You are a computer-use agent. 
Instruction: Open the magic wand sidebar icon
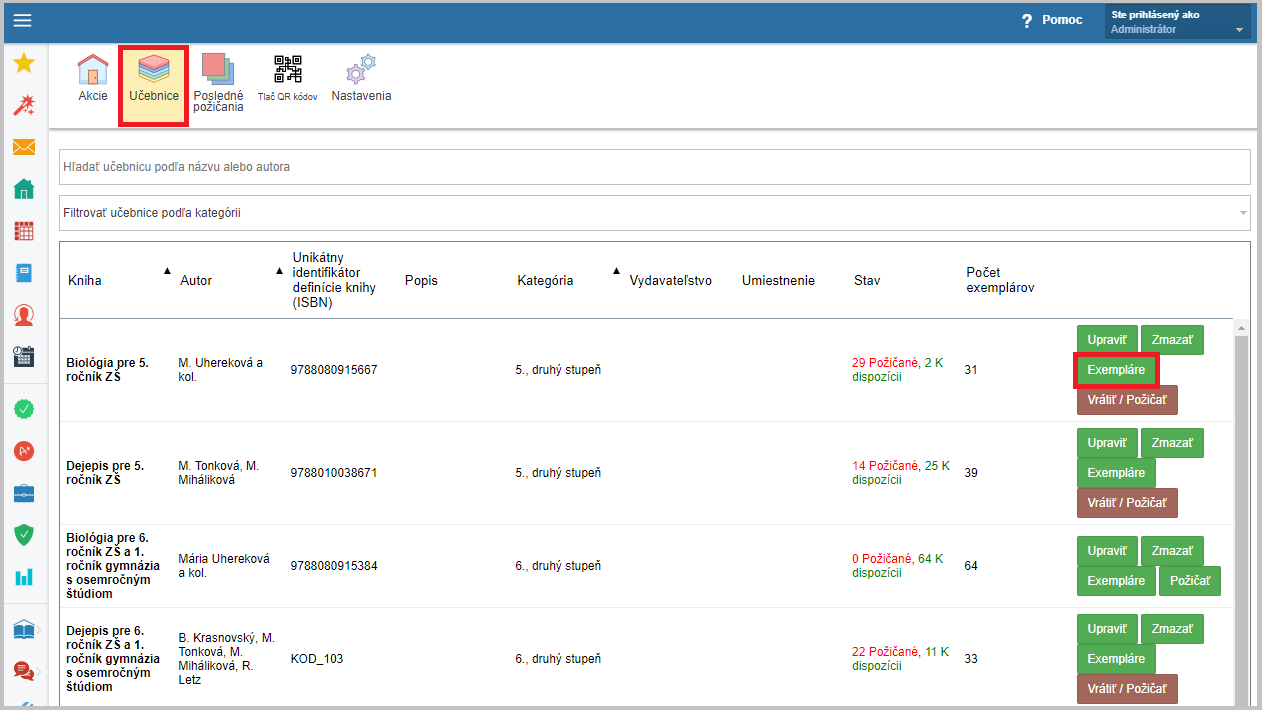coord(24,105)
